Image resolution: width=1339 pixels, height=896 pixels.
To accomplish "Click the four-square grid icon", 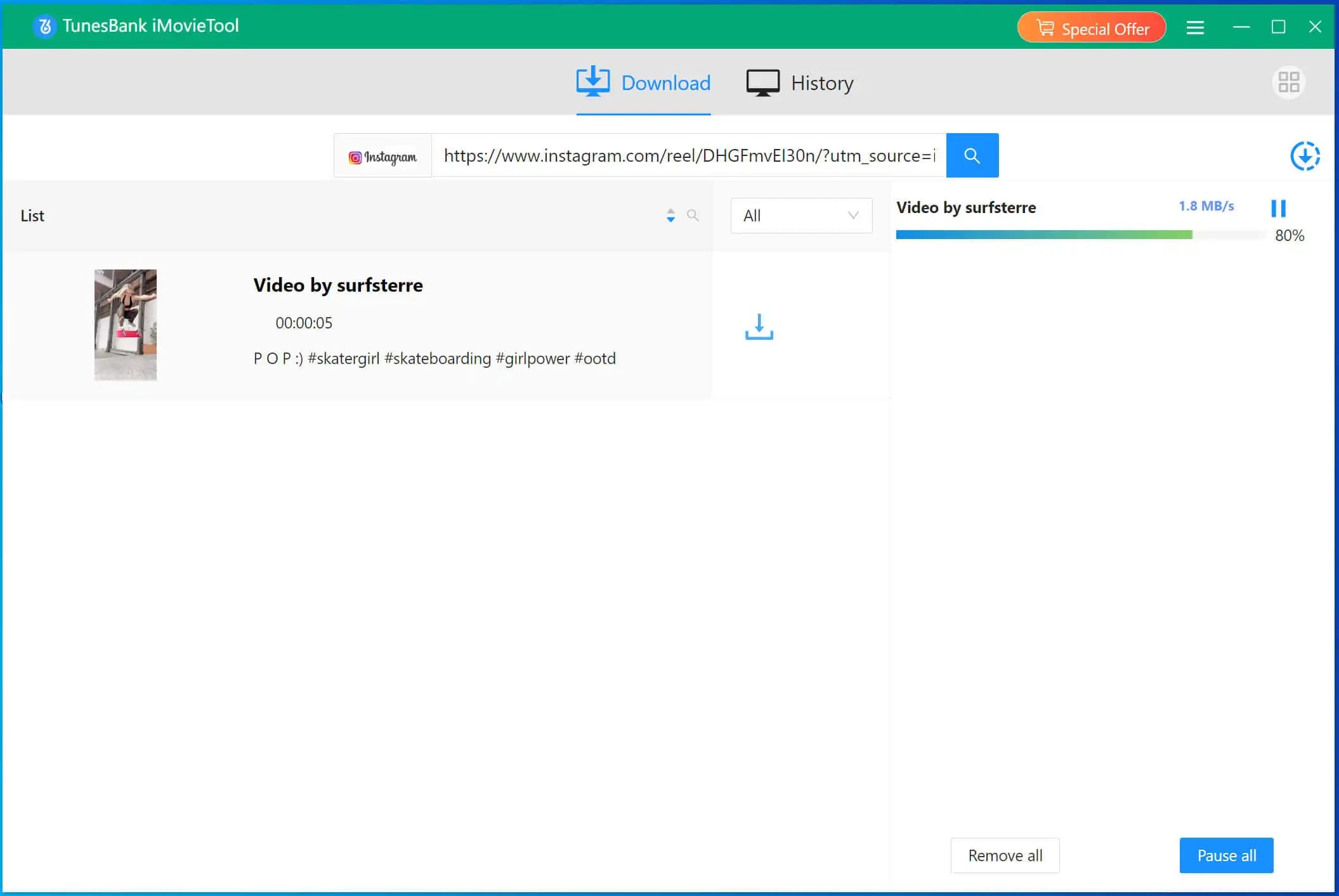I will pyautogui.click(x=1288, y=82).
